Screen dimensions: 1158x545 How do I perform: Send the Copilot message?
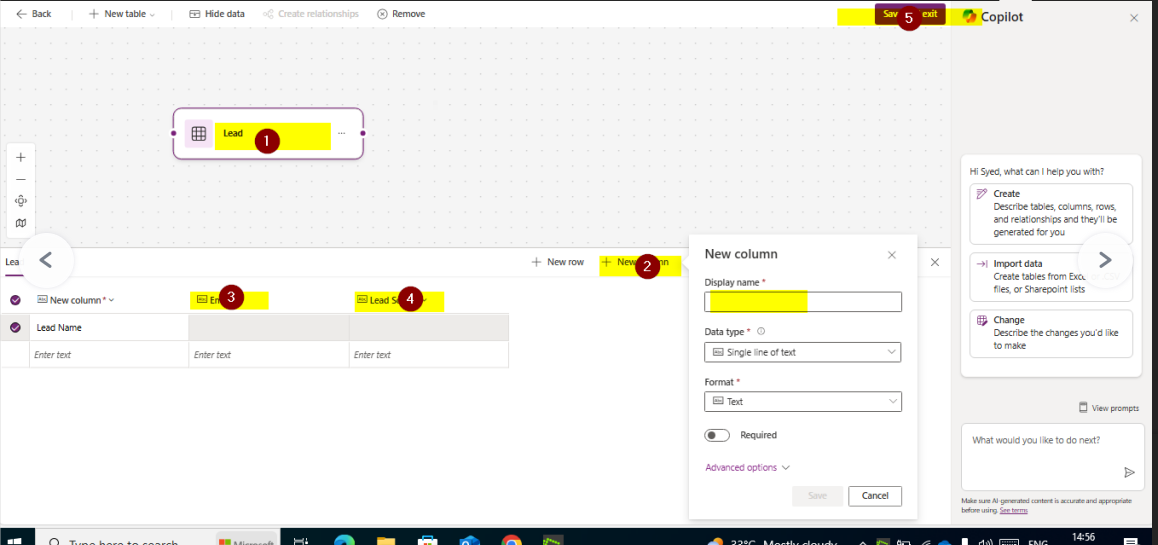coord(1128,473)
